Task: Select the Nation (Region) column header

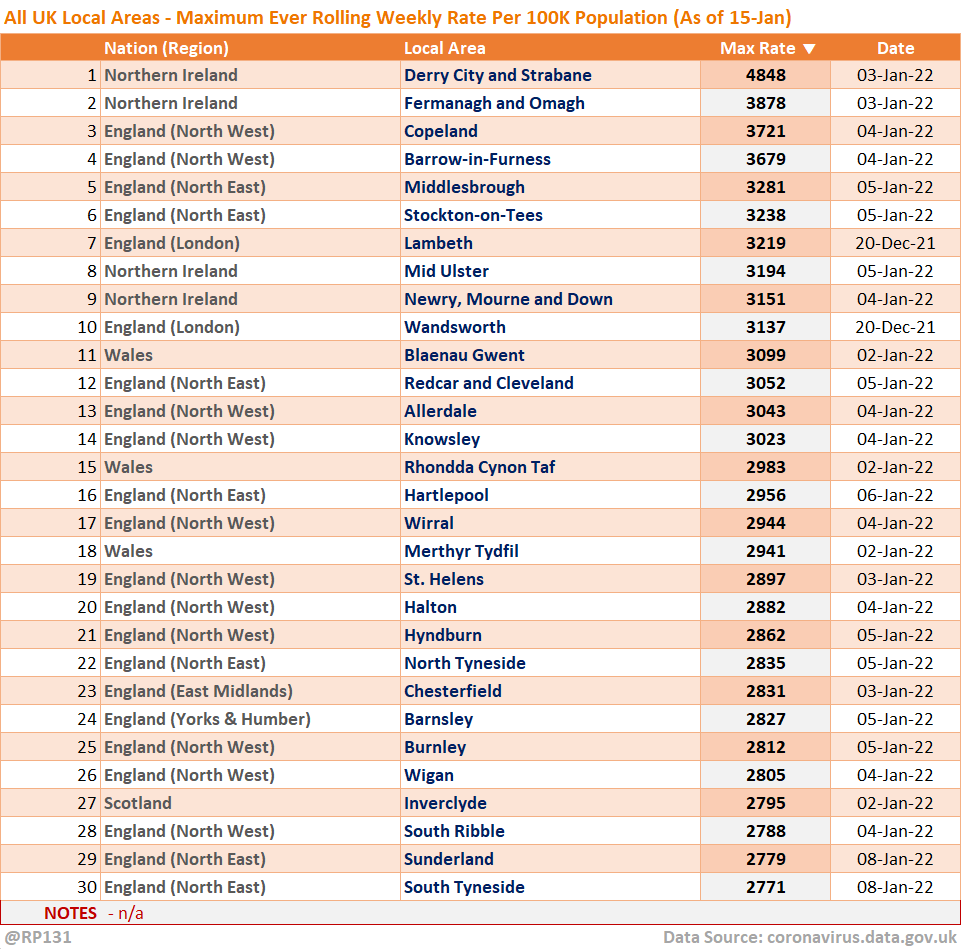Action: point(166,48)
